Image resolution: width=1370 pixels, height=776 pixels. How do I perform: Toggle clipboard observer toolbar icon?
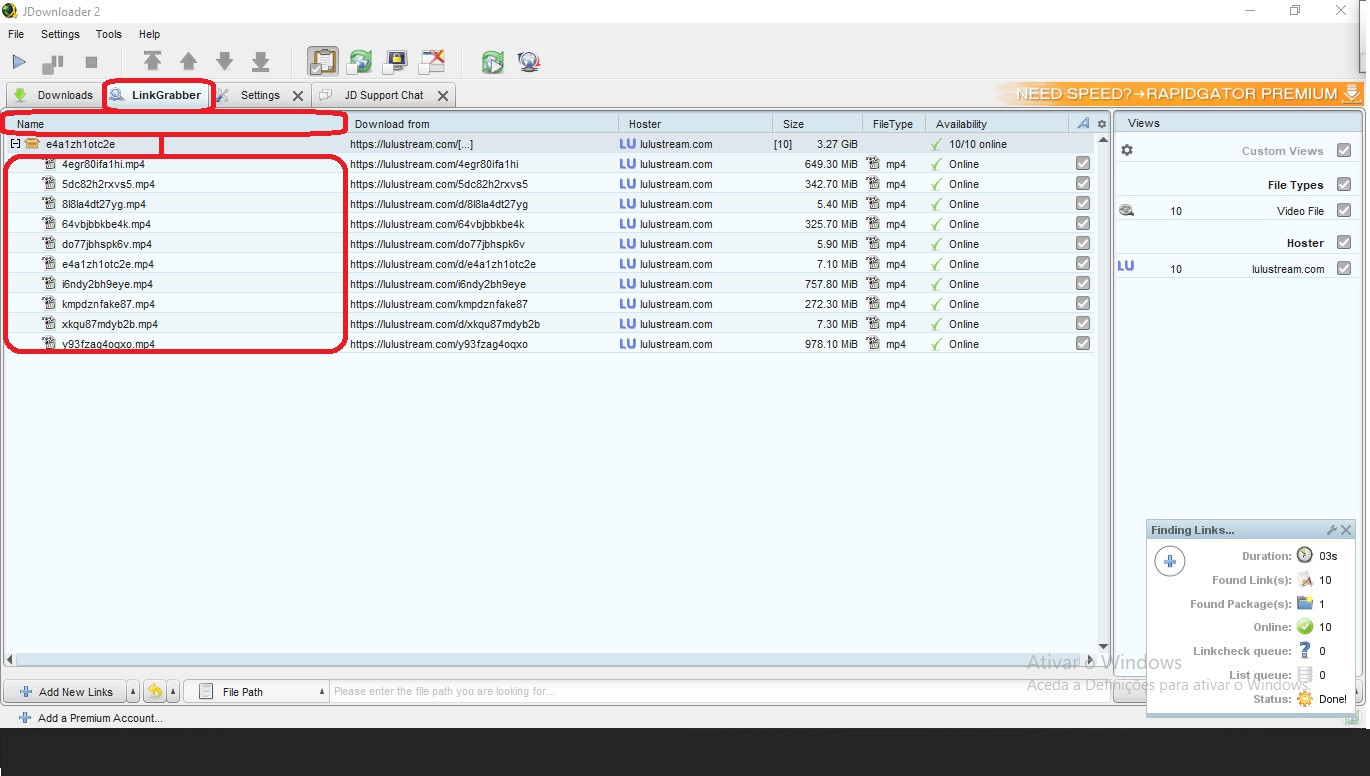pos(322,62)
